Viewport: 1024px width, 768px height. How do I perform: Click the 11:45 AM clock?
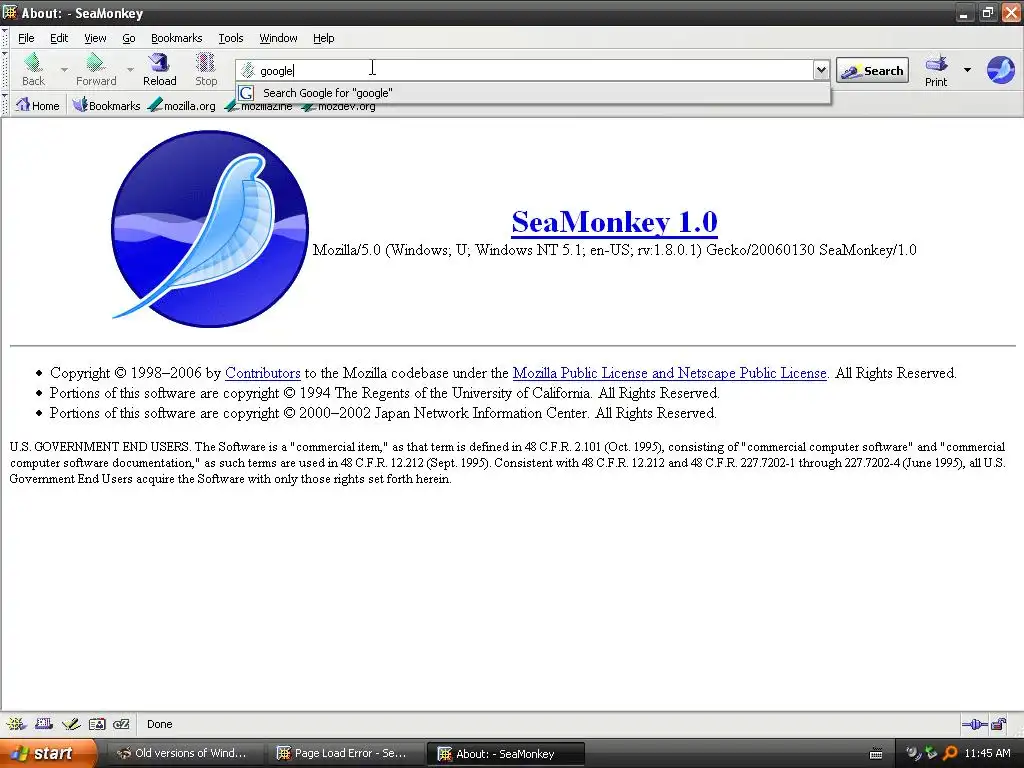pos(987,753)
